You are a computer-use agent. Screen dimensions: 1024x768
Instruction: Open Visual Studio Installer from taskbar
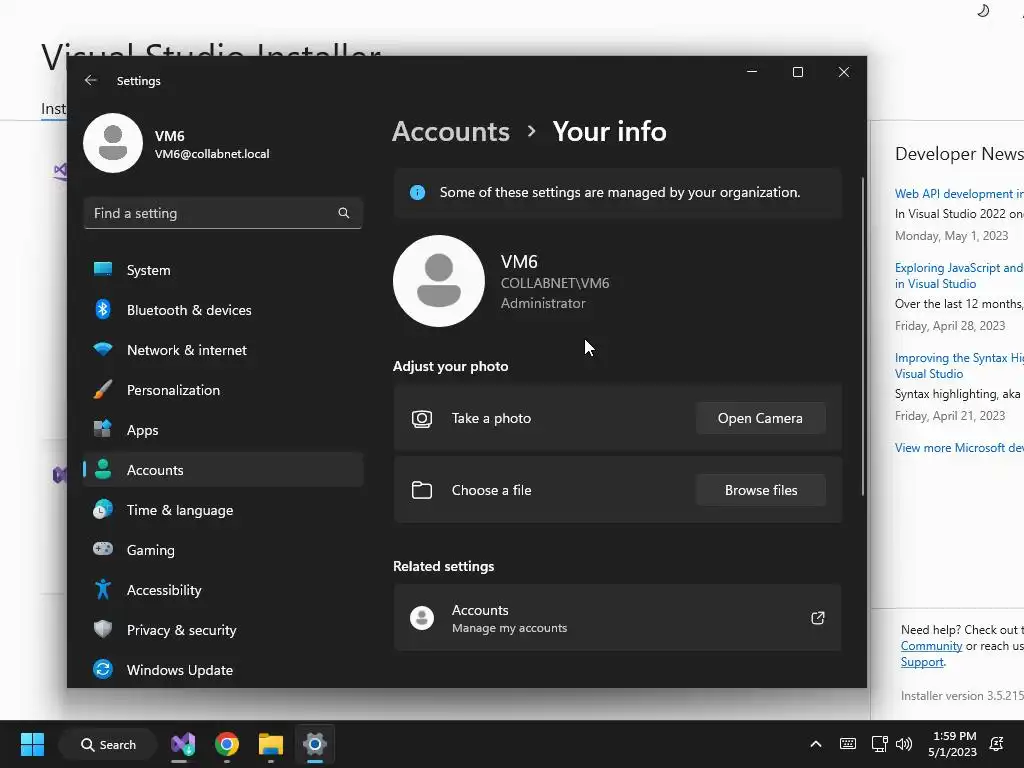[x=183, y=744]
